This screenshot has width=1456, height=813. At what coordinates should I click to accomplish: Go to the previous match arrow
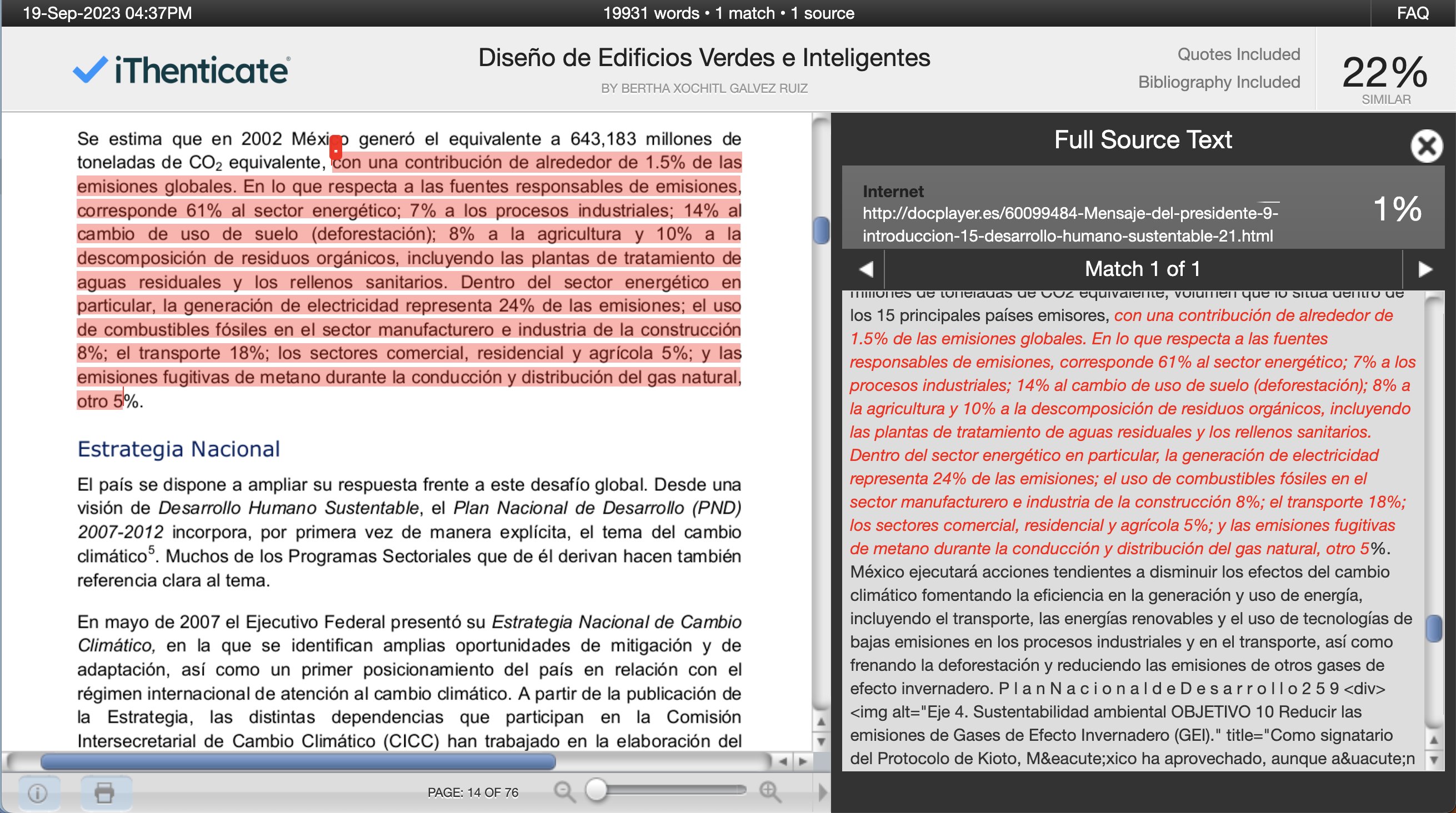click(866, 269)
